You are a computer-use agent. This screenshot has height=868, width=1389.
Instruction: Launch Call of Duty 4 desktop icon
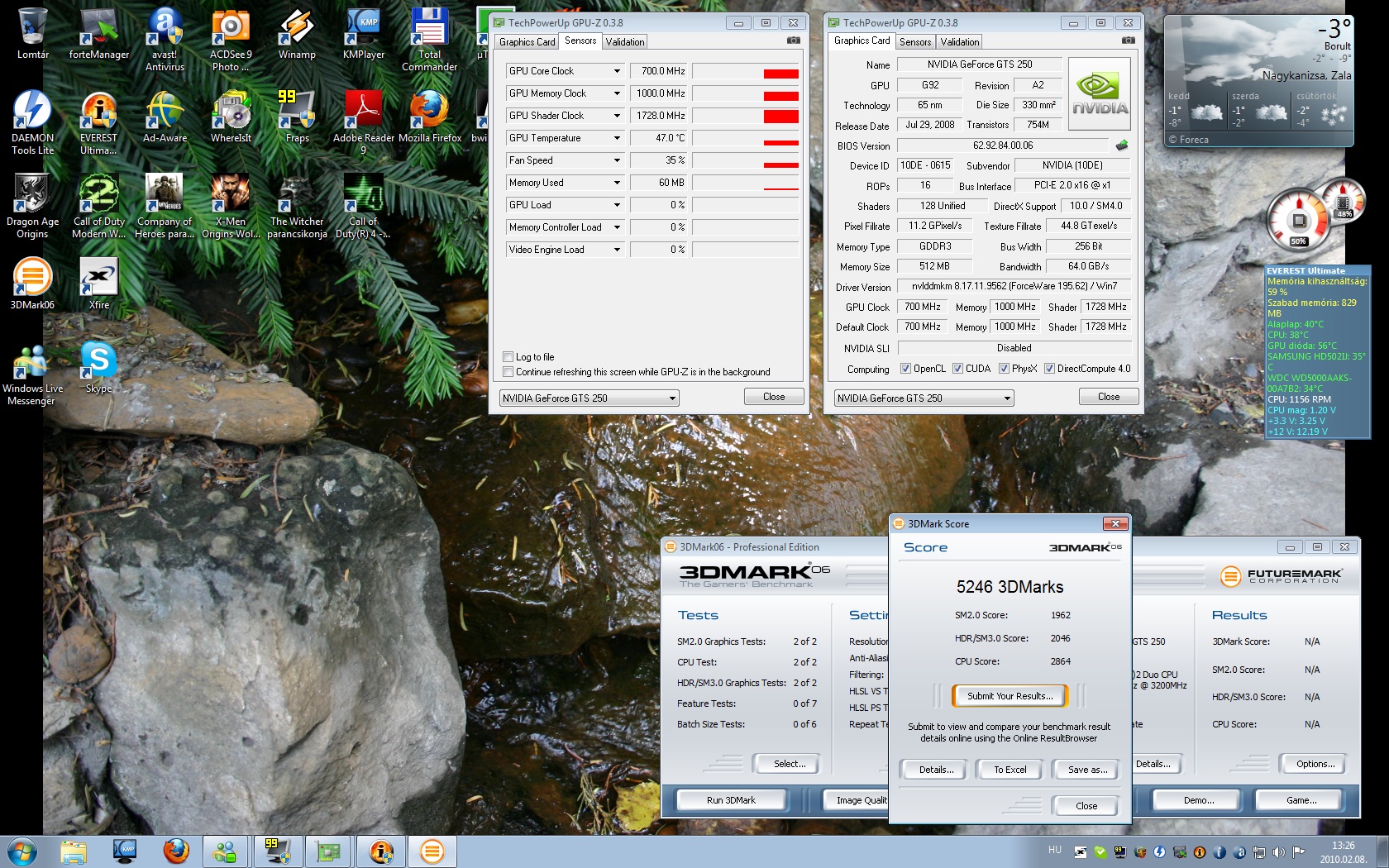[364, 206]
